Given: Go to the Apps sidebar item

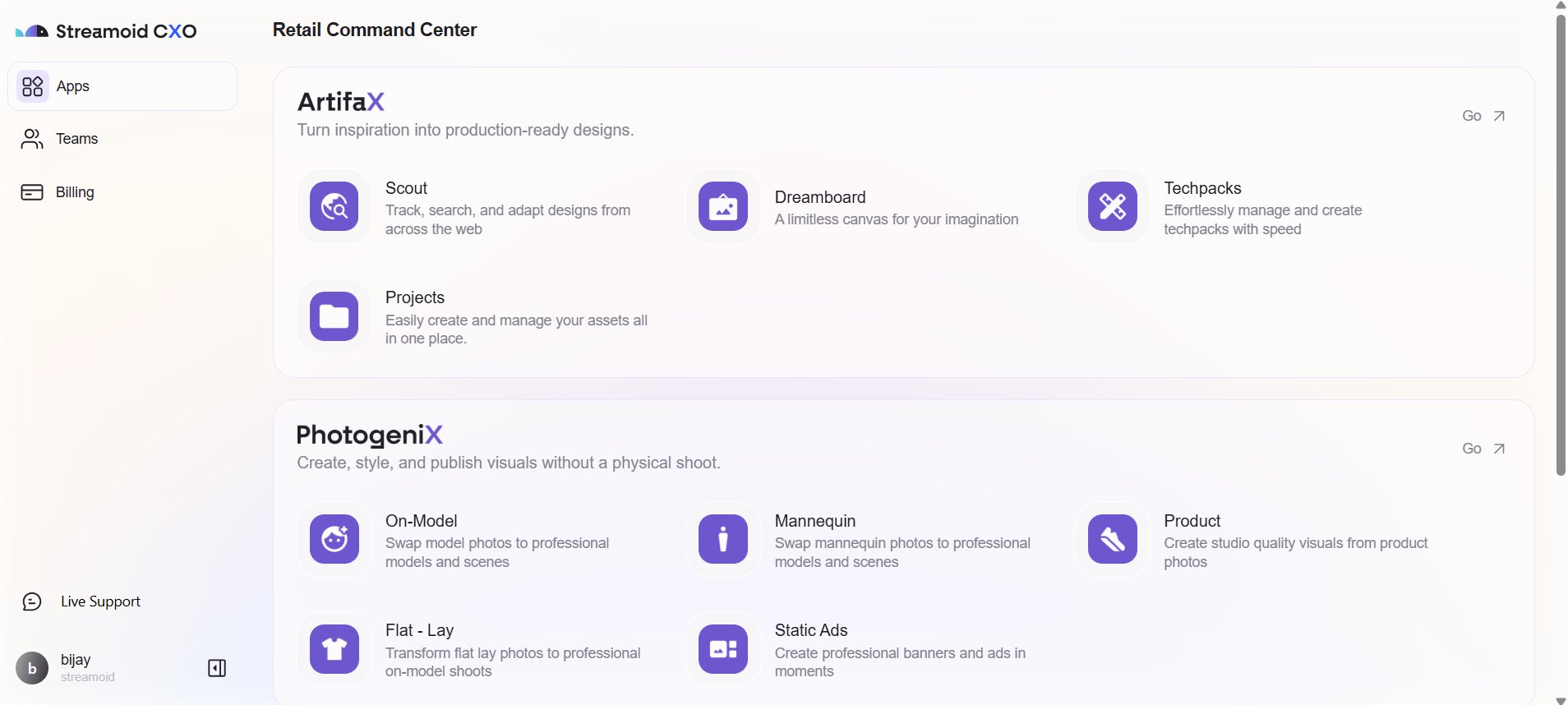Looking at the screenshot, I should point(122,86).
